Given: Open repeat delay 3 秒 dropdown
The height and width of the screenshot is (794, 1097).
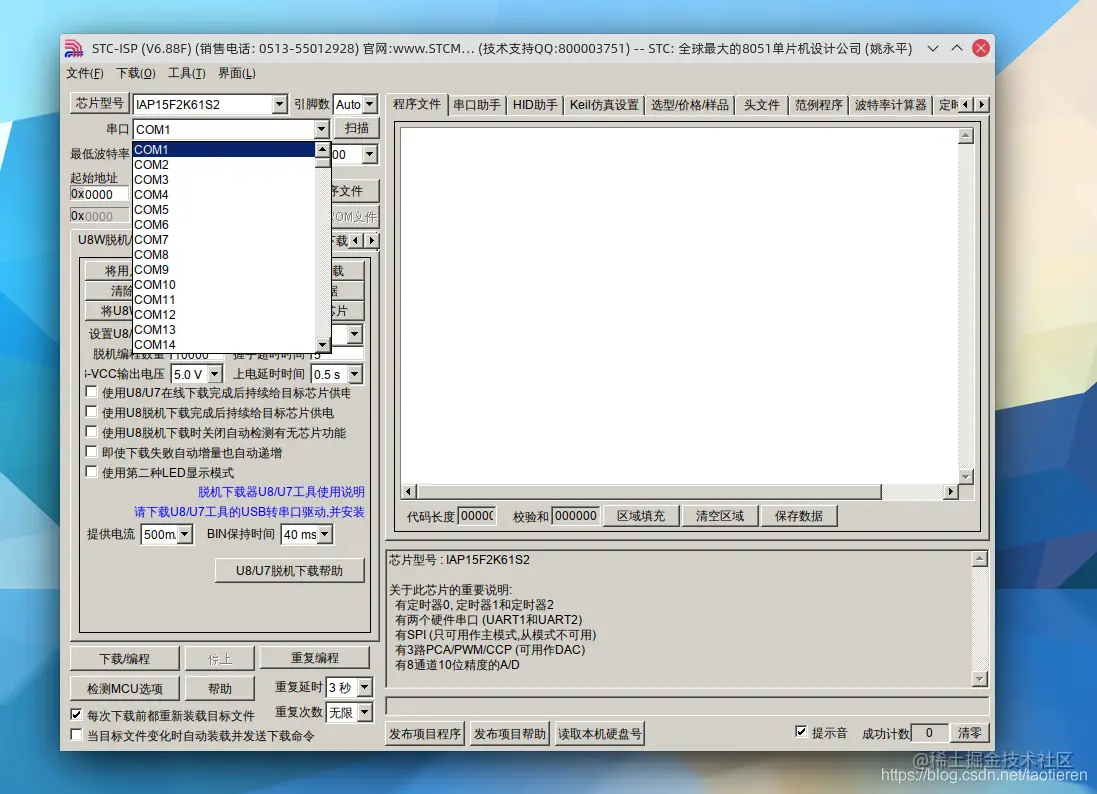Looking at the screenshot, I should tap(365, 688).
